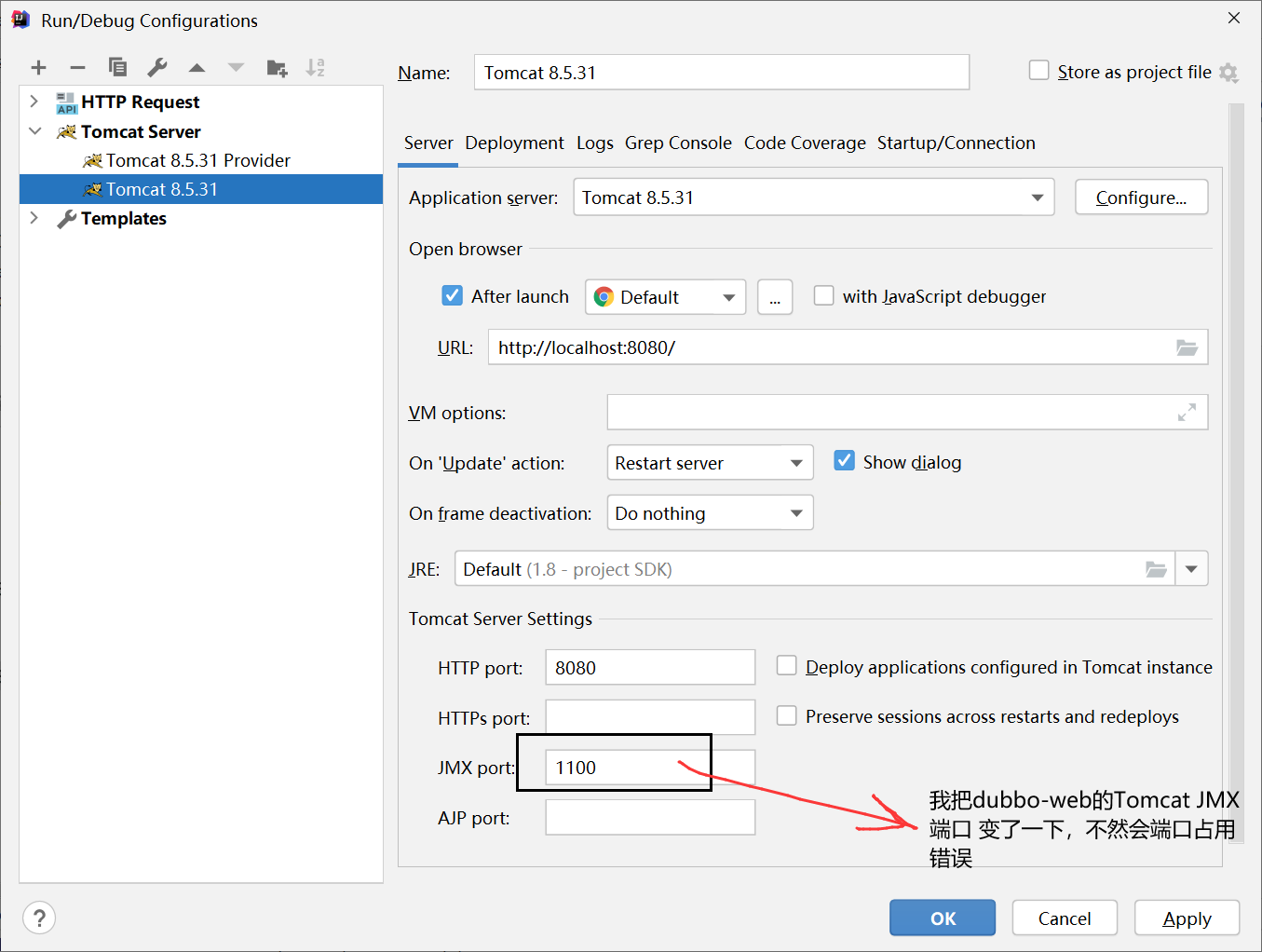Close the Run/Debug Configurations dialog

pos(1234,18)
